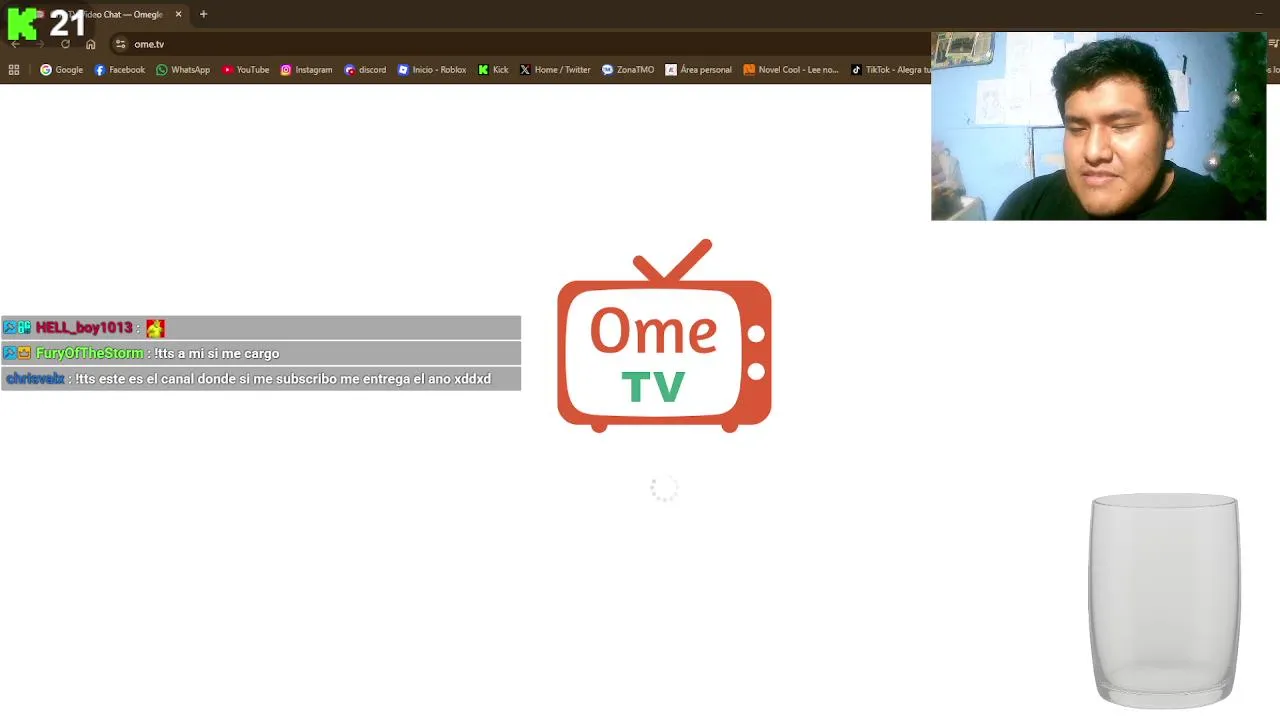Click the message about 'canal donde si me subscribo'
Viewport: 1280px width, 720px height.
pos(283,379)
